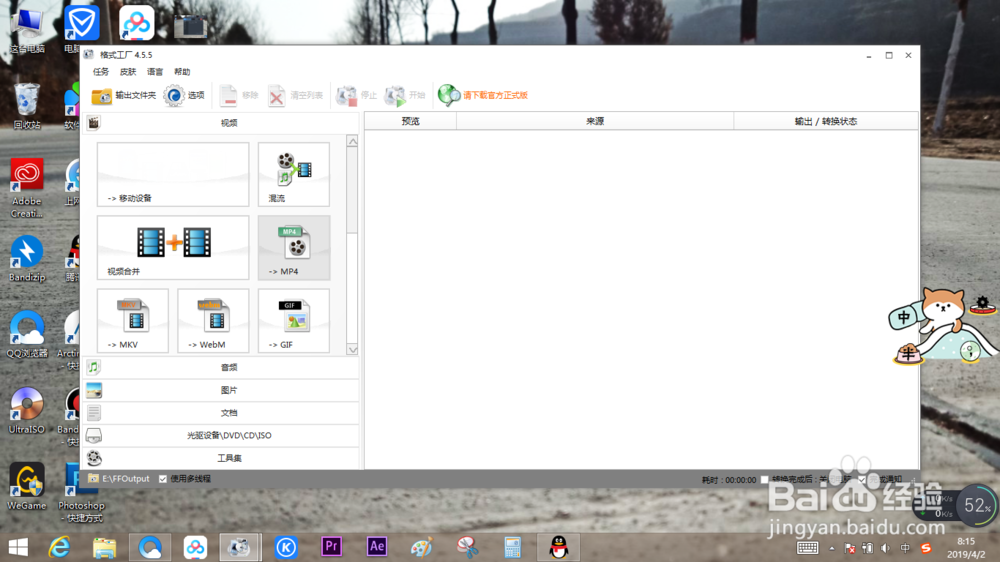This screenshot has height=562, width=1000.
Task: Open the taskbar clock showing 8:15
Action: tap(966, 548)
